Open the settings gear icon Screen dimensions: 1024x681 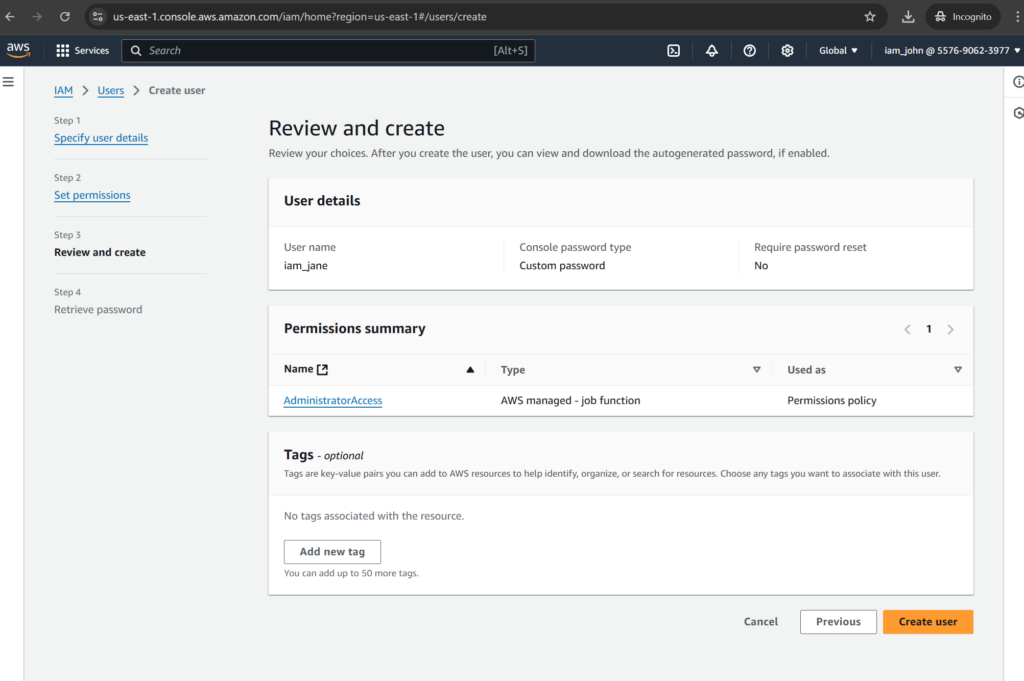[787, 50]
